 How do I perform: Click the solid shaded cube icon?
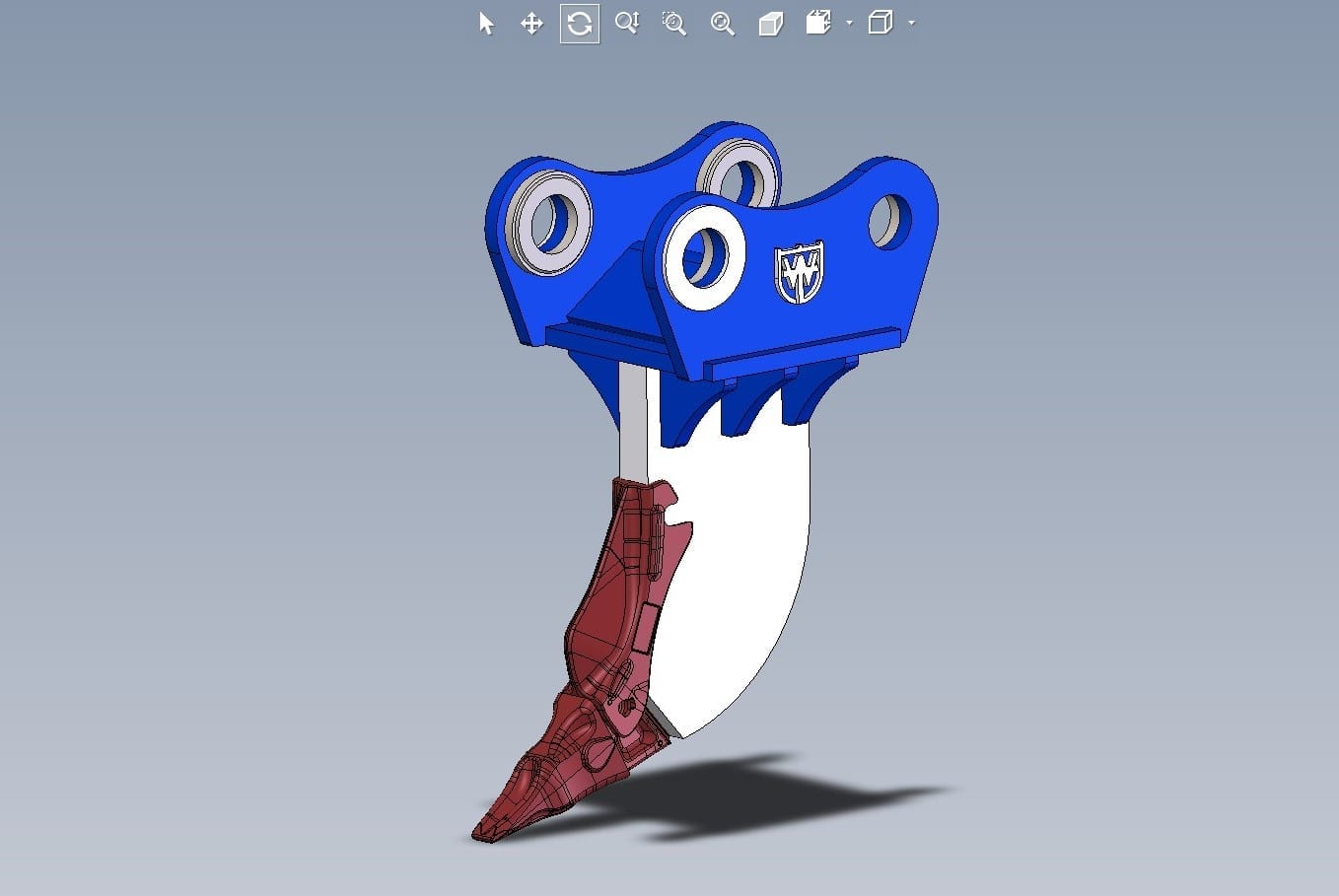pos(770,24)
